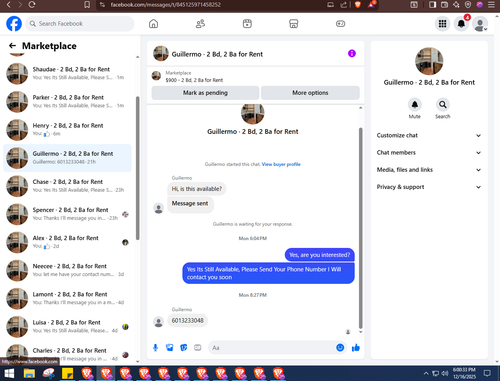Click the Brave shields icon
The height and width of the screenshot is (381, 500).
[x=358, y=5]
